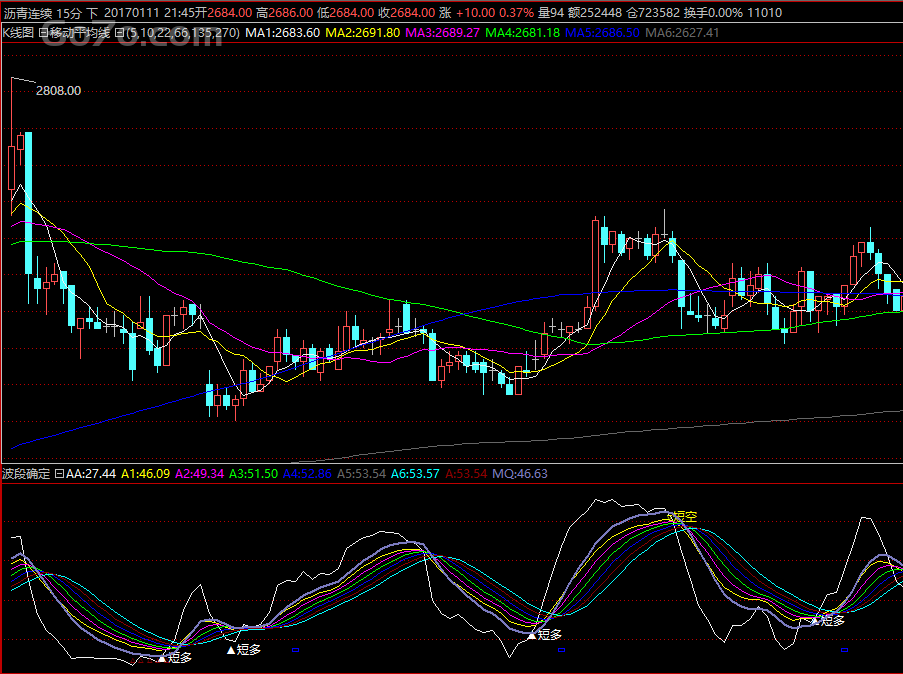Screen dimensions: 903x674
Task: Click the 2808.00 high price label
Action: point(58,91)
